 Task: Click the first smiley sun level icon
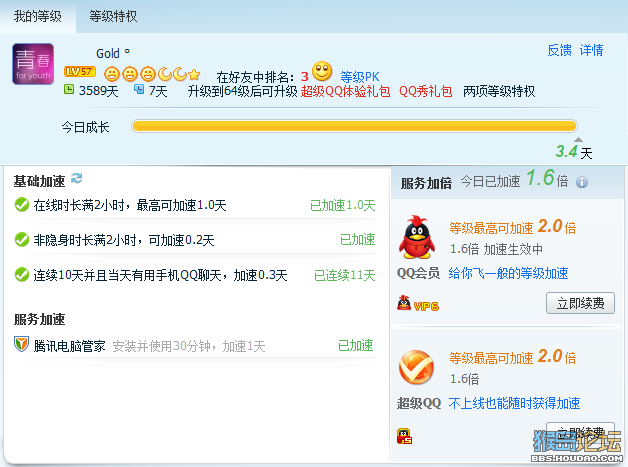pyautogui.click(x=112, y=74)
